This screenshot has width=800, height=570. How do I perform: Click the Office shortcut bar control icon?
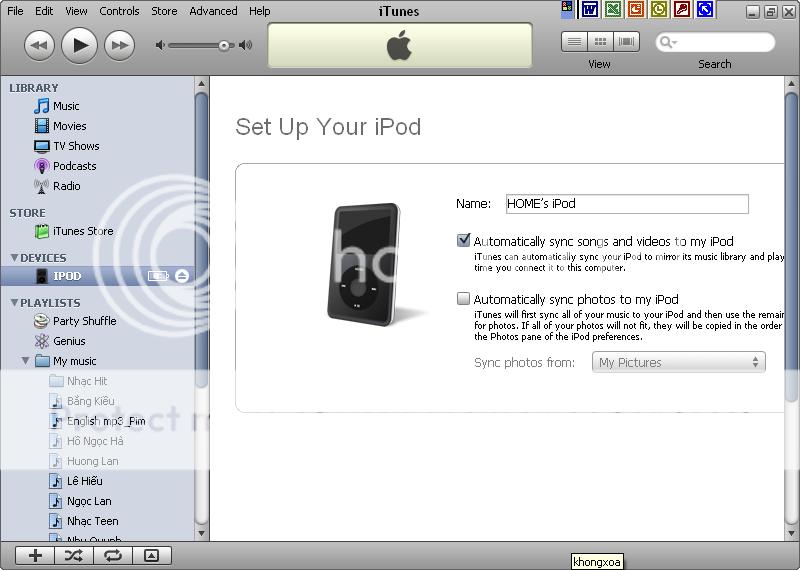pyautogui.click(x=567, y=9)
